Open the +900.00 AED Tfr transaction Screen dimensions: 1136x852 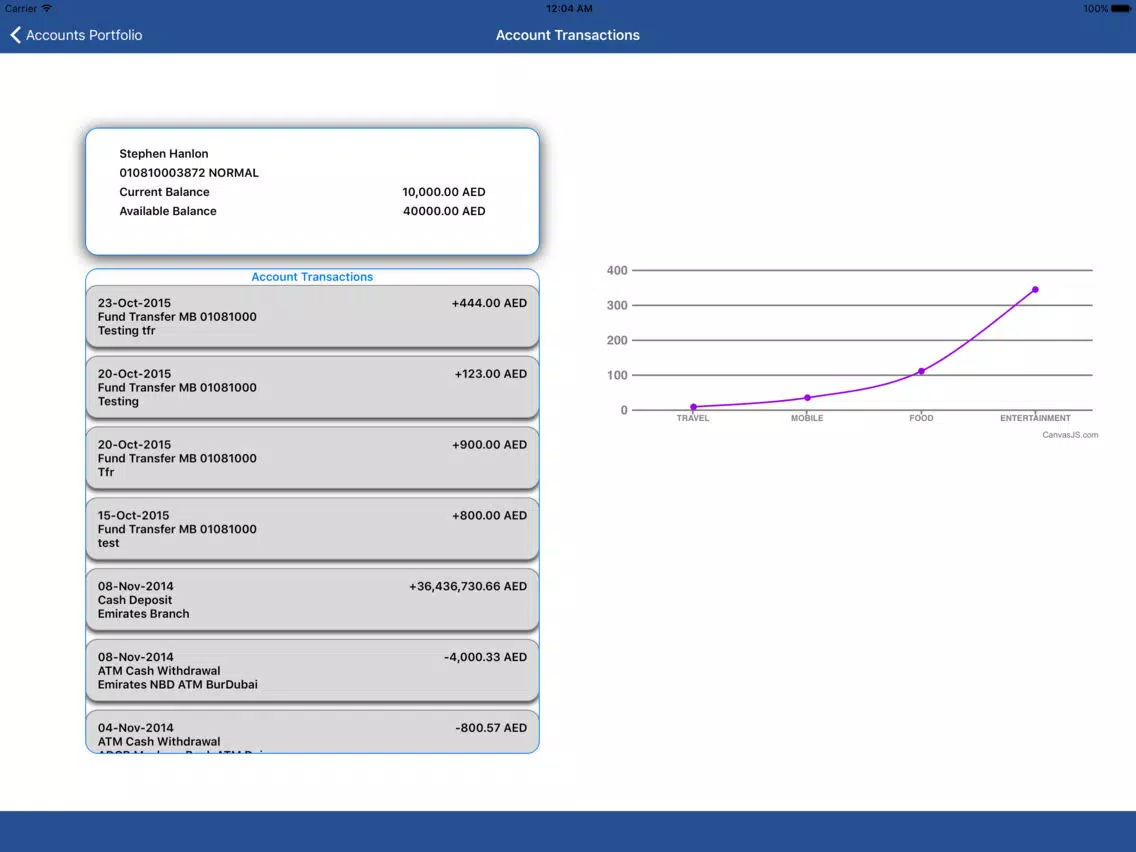(312, 458)
